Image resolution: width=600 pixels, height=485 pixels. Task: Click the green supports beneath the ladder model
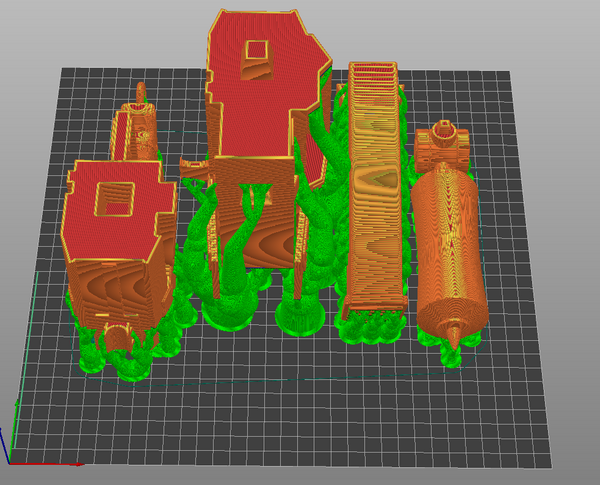pyautogui.click(x=370, y=328)
